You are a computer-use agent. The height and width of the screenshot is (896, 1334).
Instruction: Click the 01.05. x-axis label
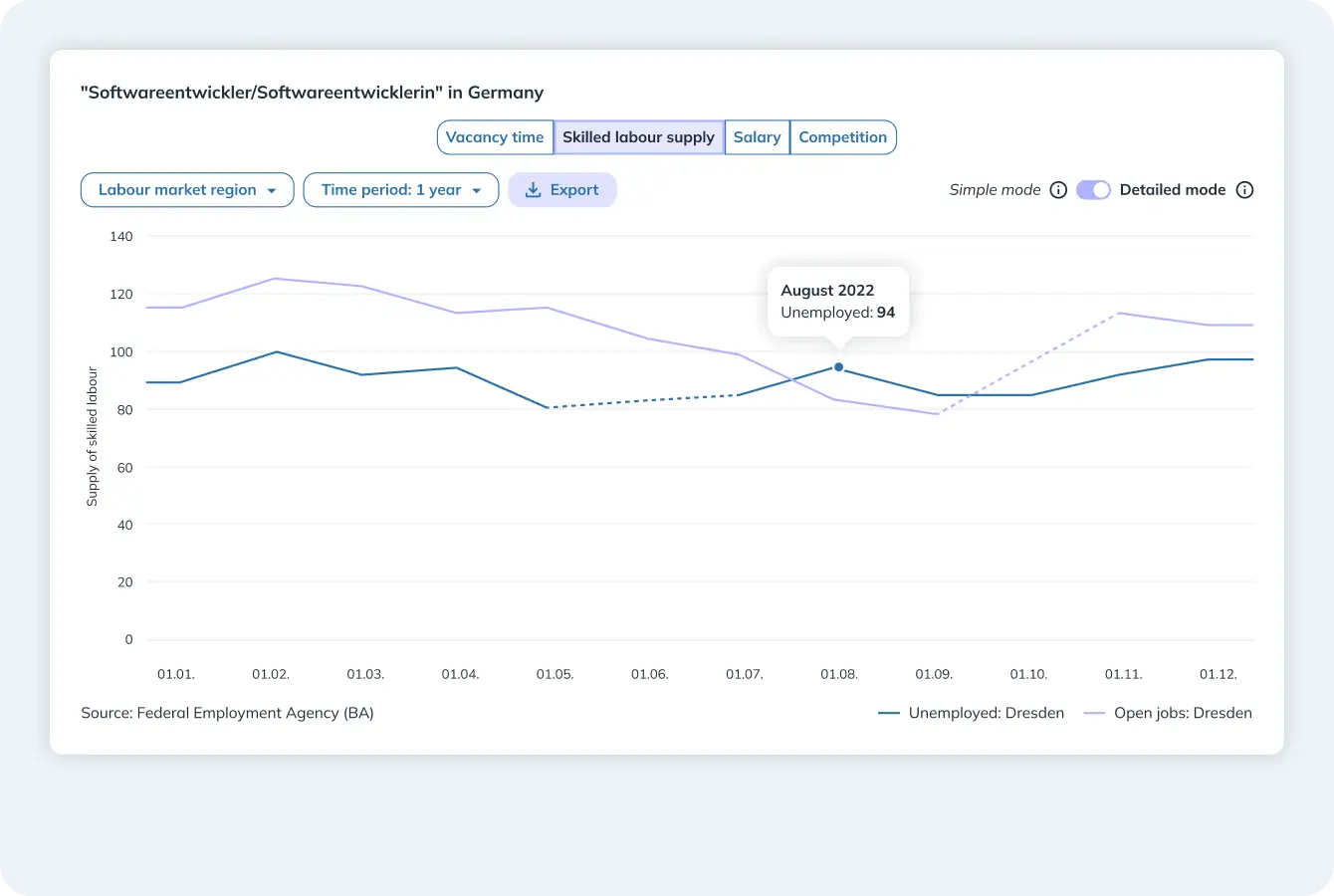coord(555,674)
